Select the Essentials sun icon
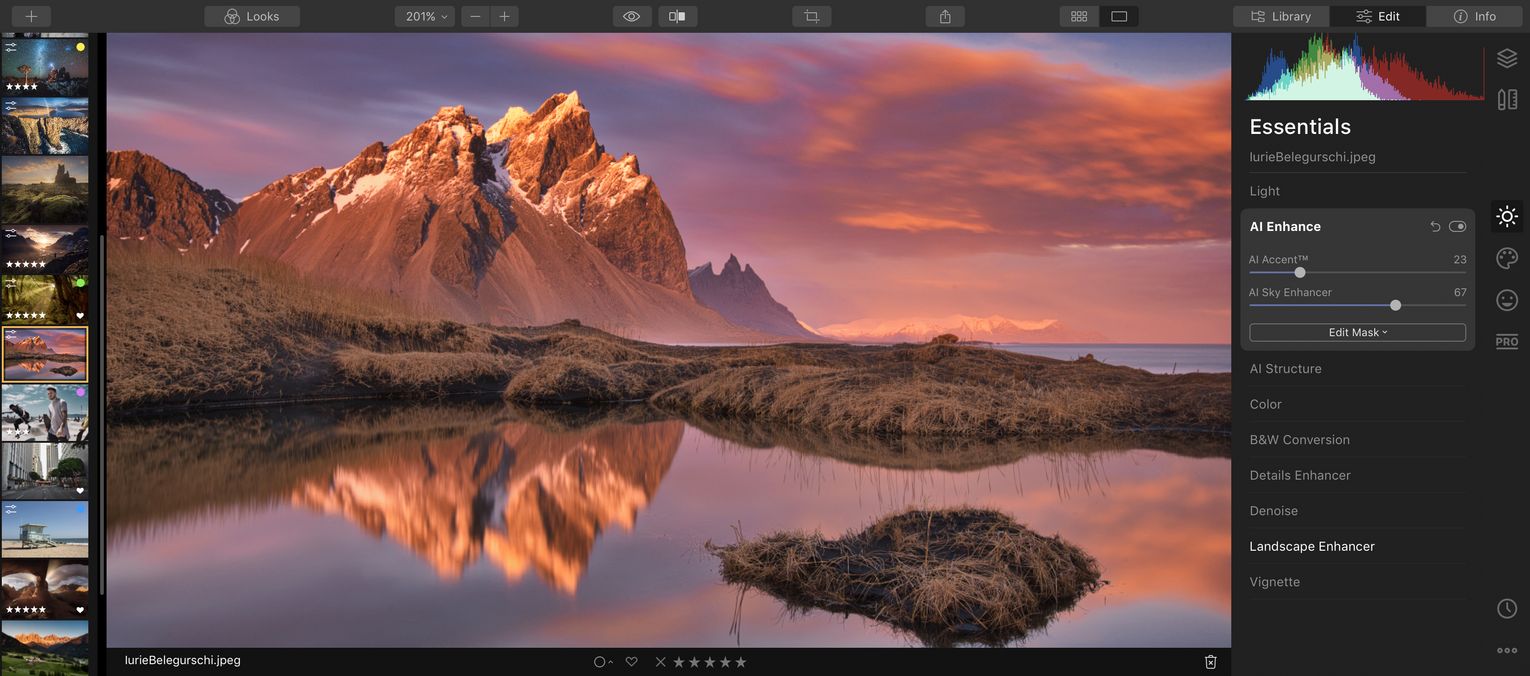 click(x=1507, y=216)
